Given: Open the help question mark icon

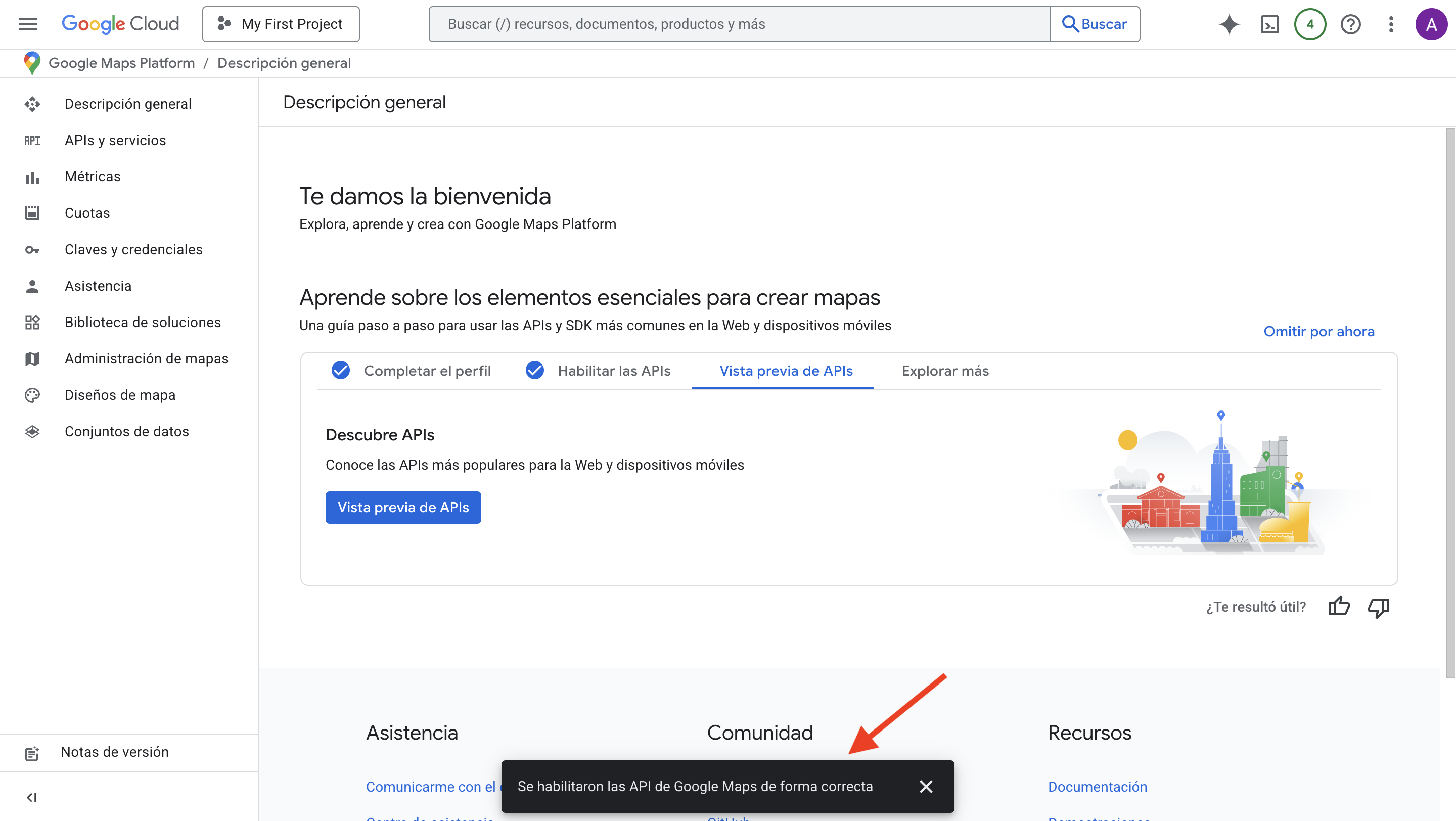Looking at the screenshot, I should point(1350,24).
